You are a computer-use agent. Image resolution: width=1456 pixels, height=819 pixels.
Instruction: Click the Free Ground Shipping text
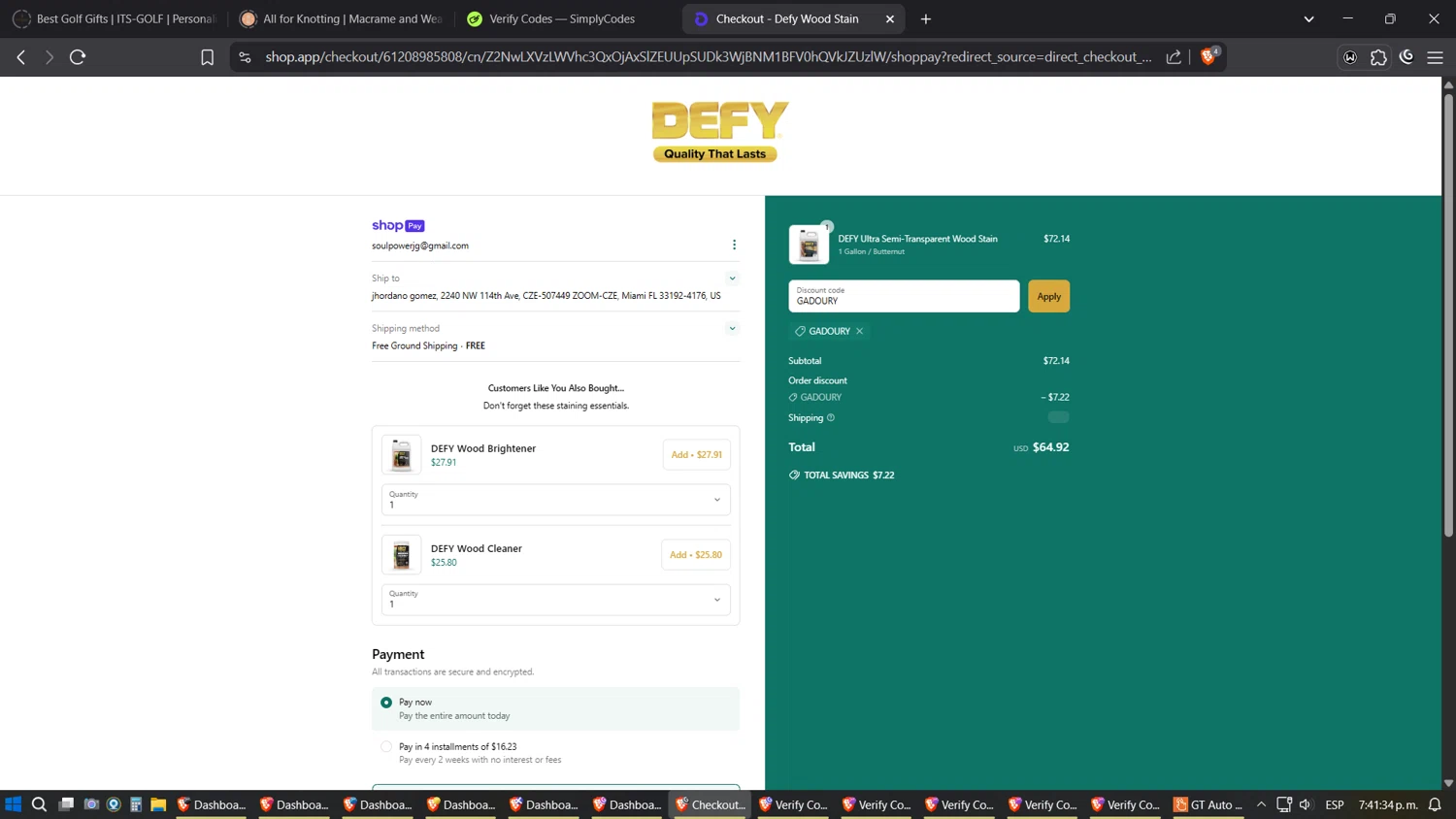pos(414,345)
